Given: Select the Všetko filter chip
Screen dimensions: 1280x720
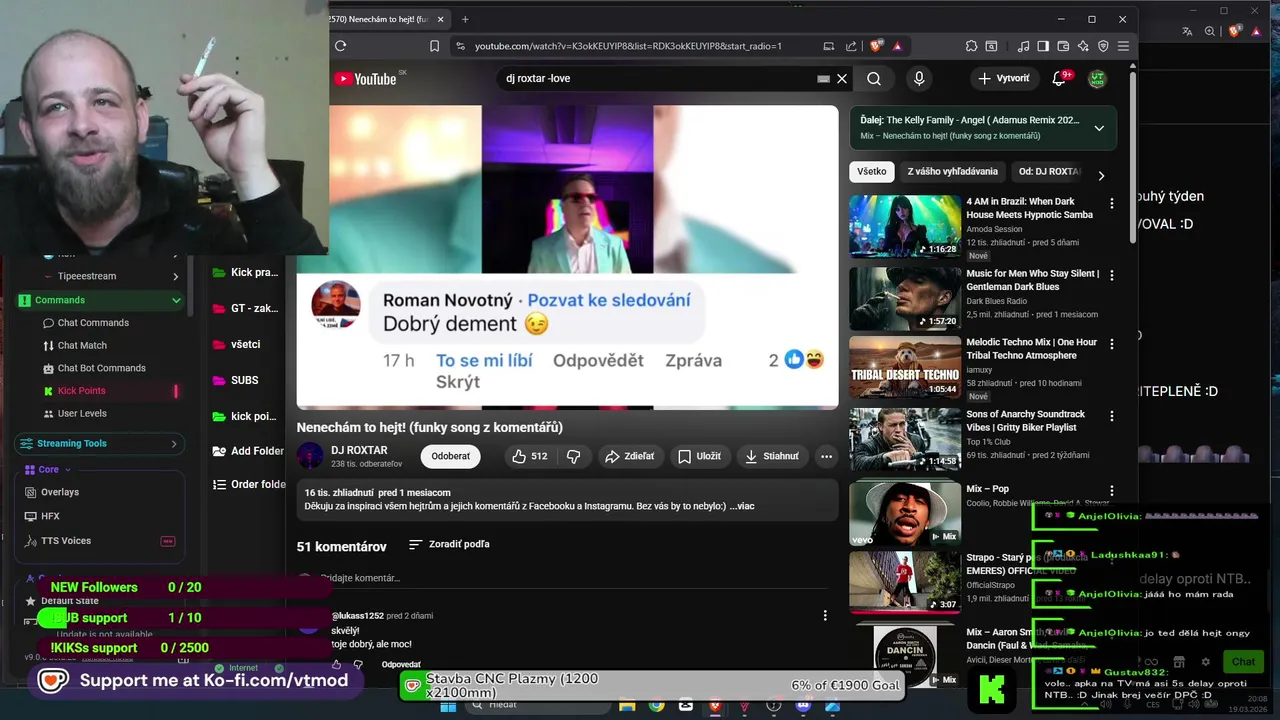Looking at the screenshot, I should pos(871,172).
